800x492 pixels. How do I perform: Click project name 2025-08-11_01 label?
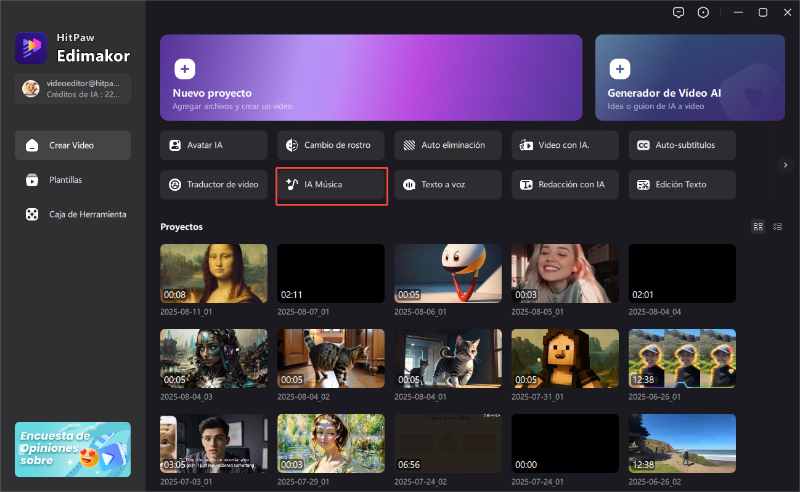click(186, 312)
